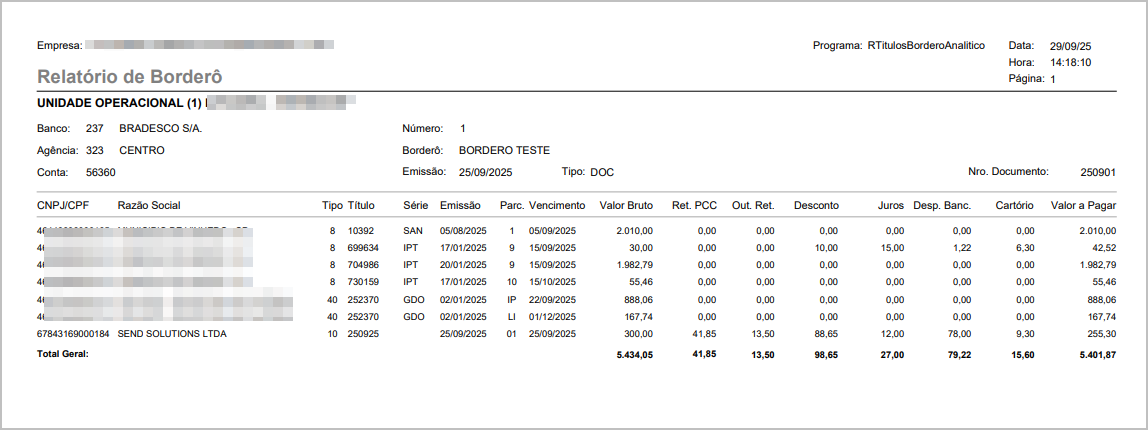The height and width of the screenshot is (430, 1148).
Task: Click the CNPJ/CPF column header
Action: (65, 205)
